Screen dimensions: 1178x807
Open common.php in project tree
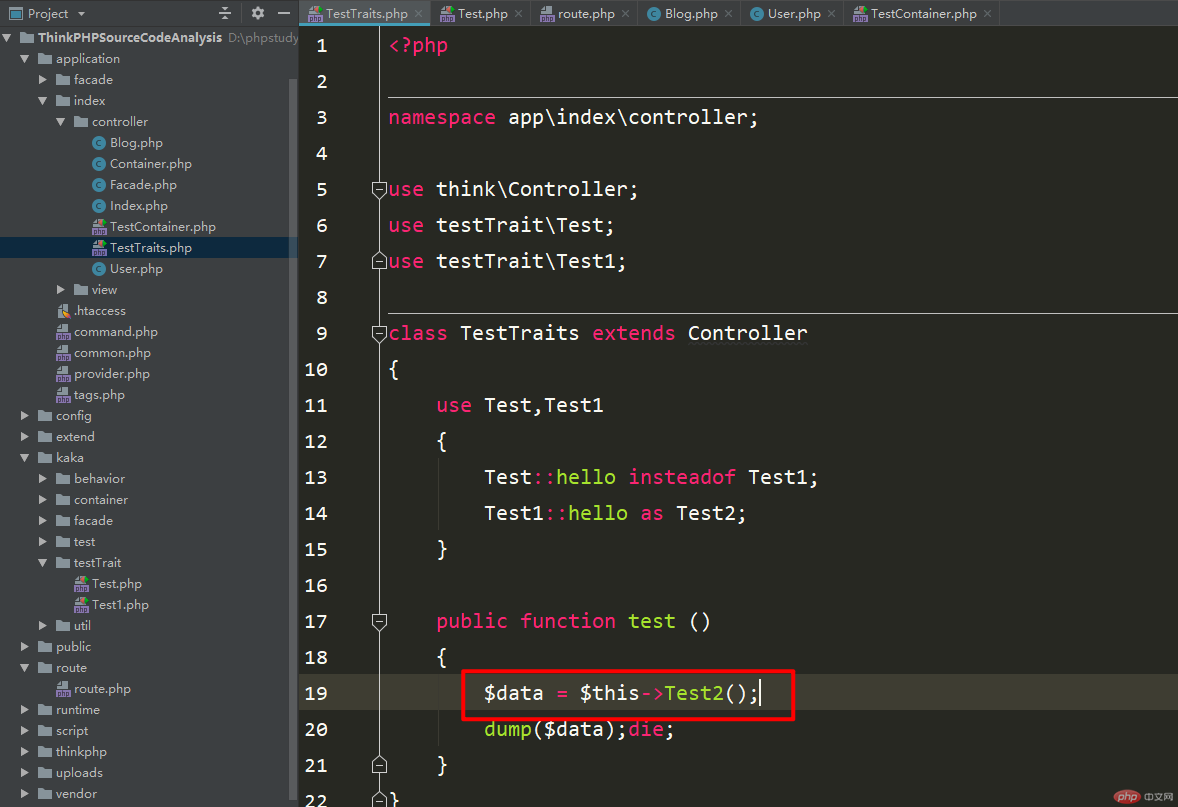[112, 352]
